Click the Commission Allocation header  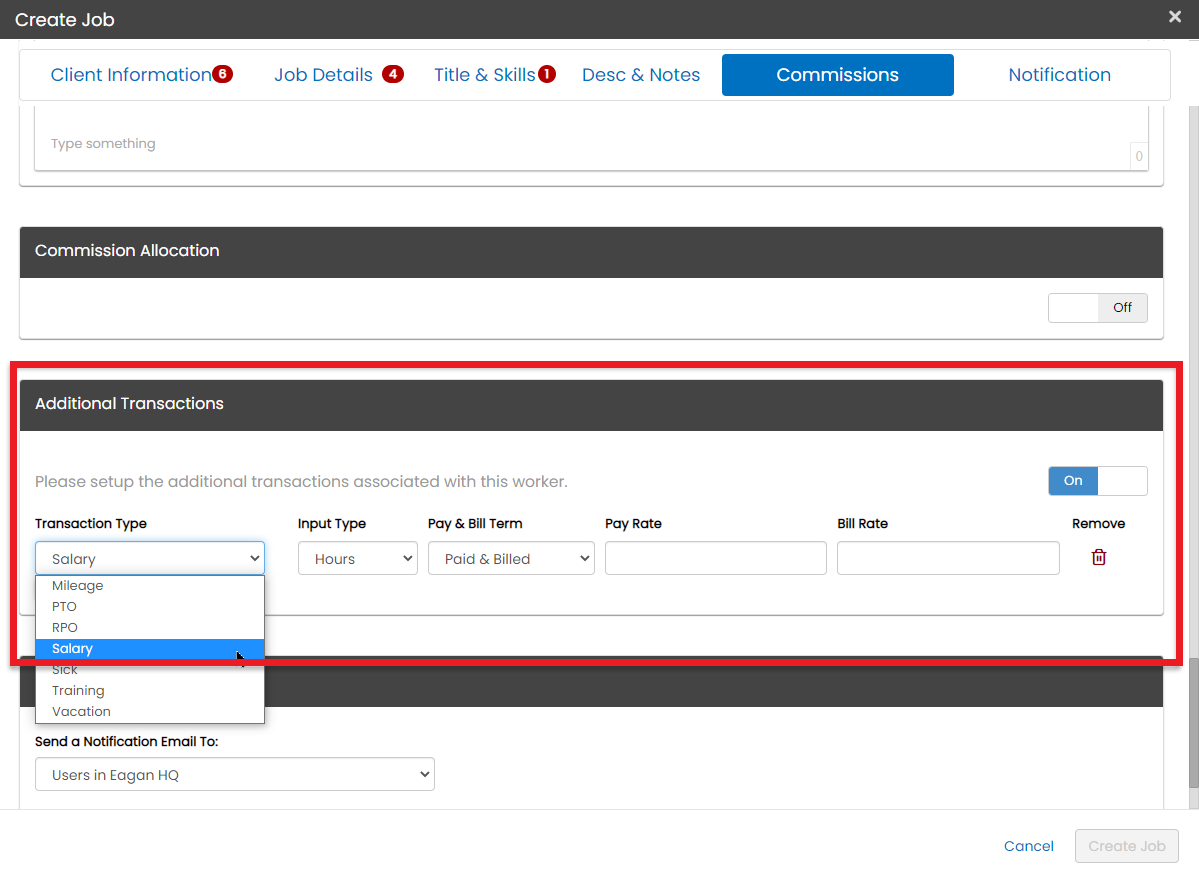tap(591, 251)
